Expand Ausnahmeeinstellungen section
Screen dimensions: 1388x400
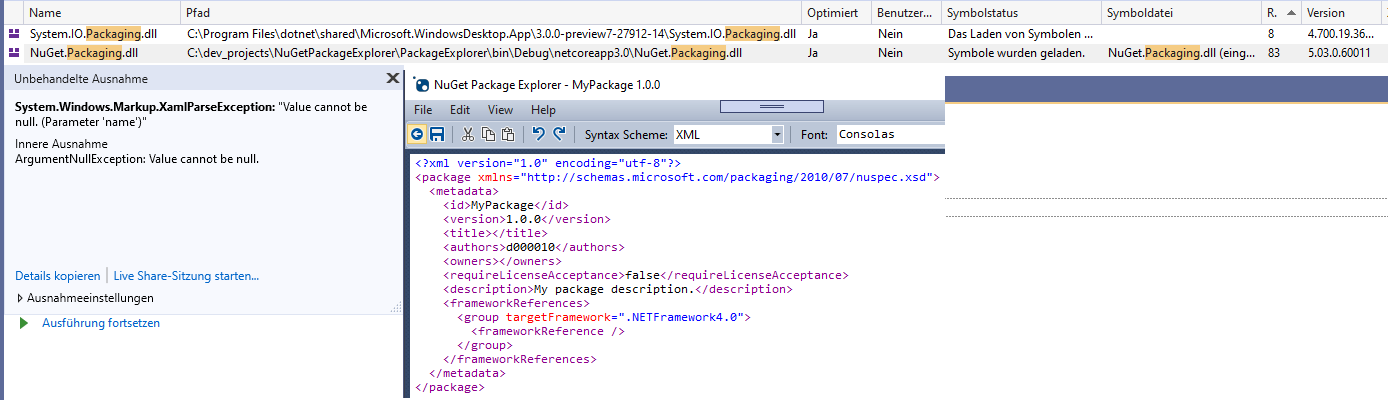click(x=21, y=298)
